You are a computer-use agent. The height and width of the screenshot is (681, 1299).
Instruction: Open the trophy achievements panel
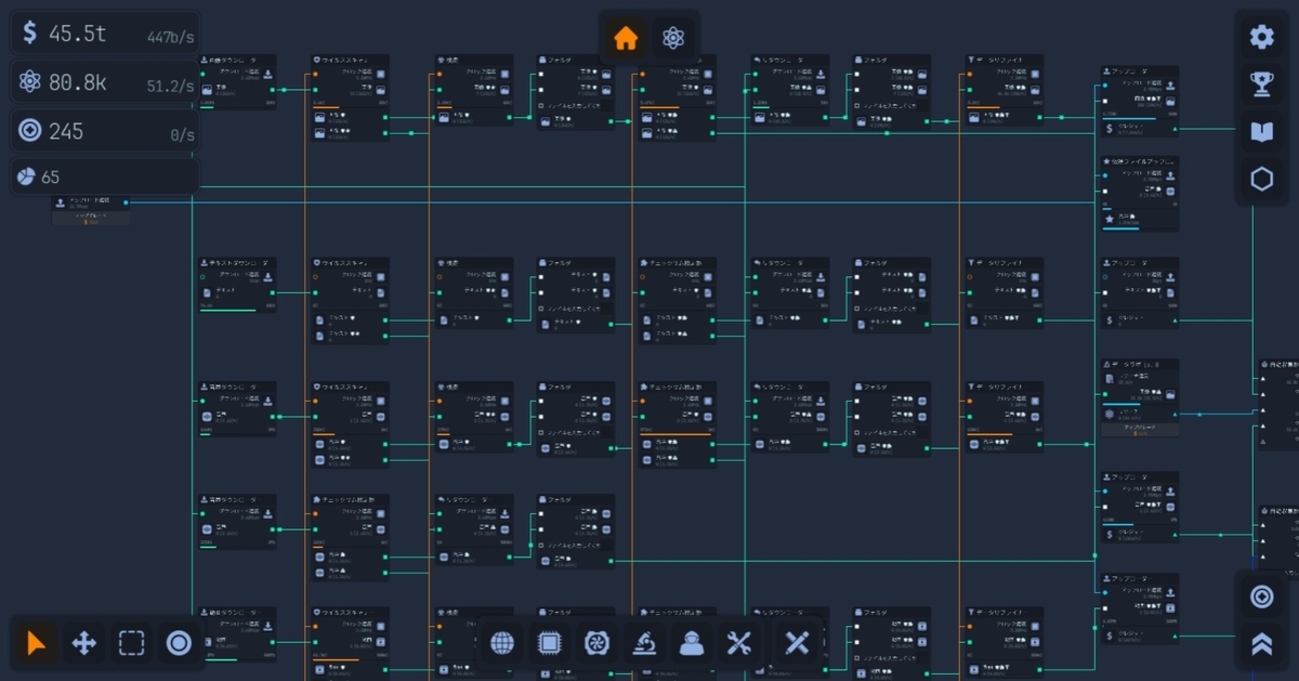point(1262,84)
